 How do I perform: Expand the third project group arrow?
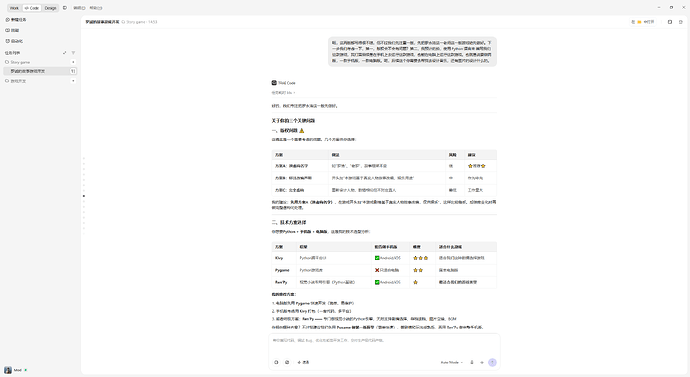(73, 81)
